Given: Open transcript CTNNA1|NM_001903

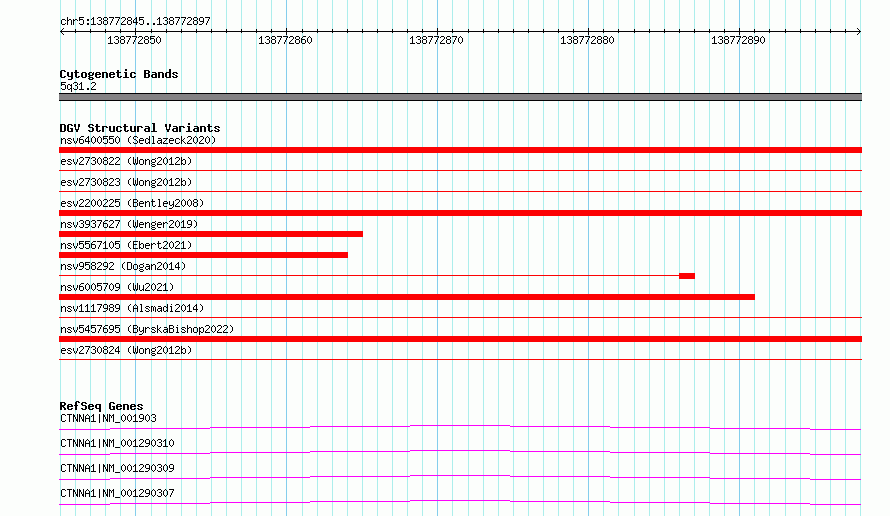Looking at the screenshot, I should click(108, 418).
